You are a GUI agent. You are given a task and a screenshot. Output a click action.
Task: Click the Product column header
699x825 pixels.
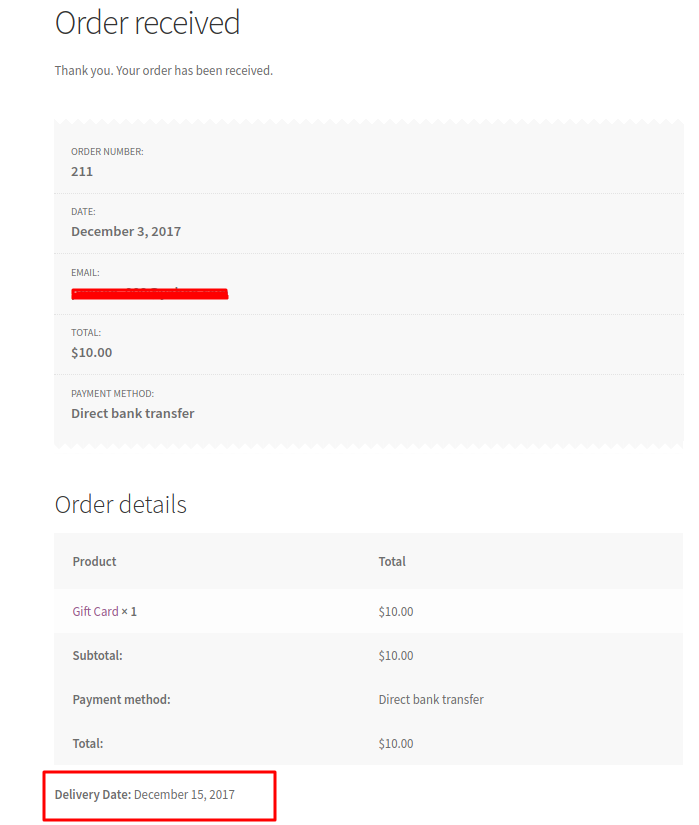(94, 561)
